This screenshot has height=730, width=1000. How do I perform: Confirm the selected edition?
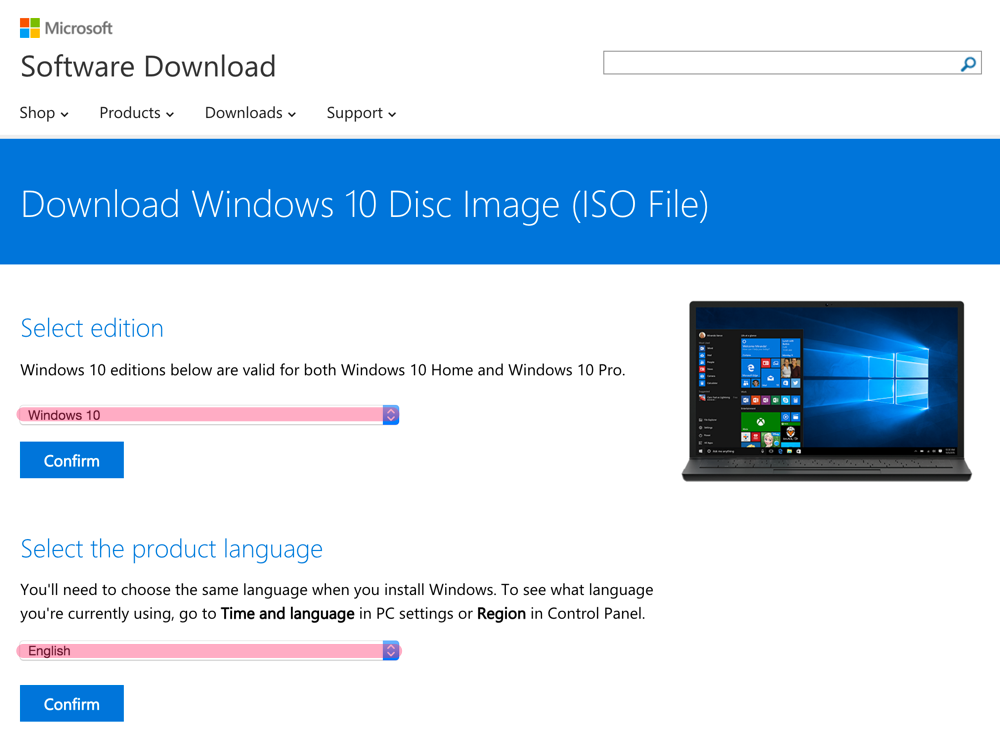coord(72,461)
